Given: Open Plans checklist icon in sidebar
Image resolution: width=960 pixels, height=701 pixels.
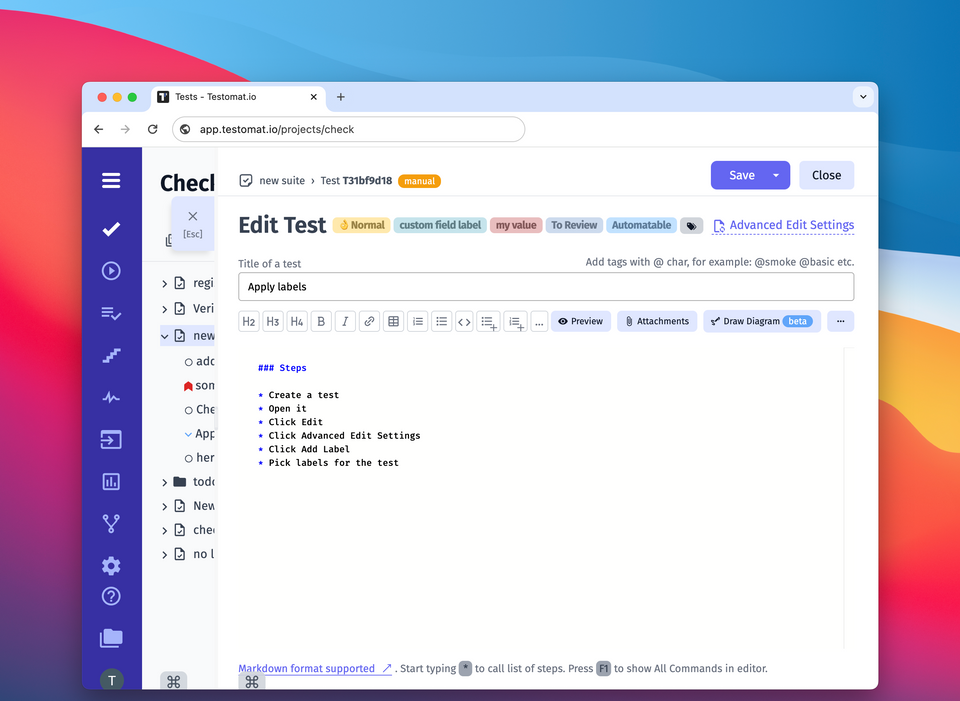Looking at the screenshot, I should click(x=111, y=313).
